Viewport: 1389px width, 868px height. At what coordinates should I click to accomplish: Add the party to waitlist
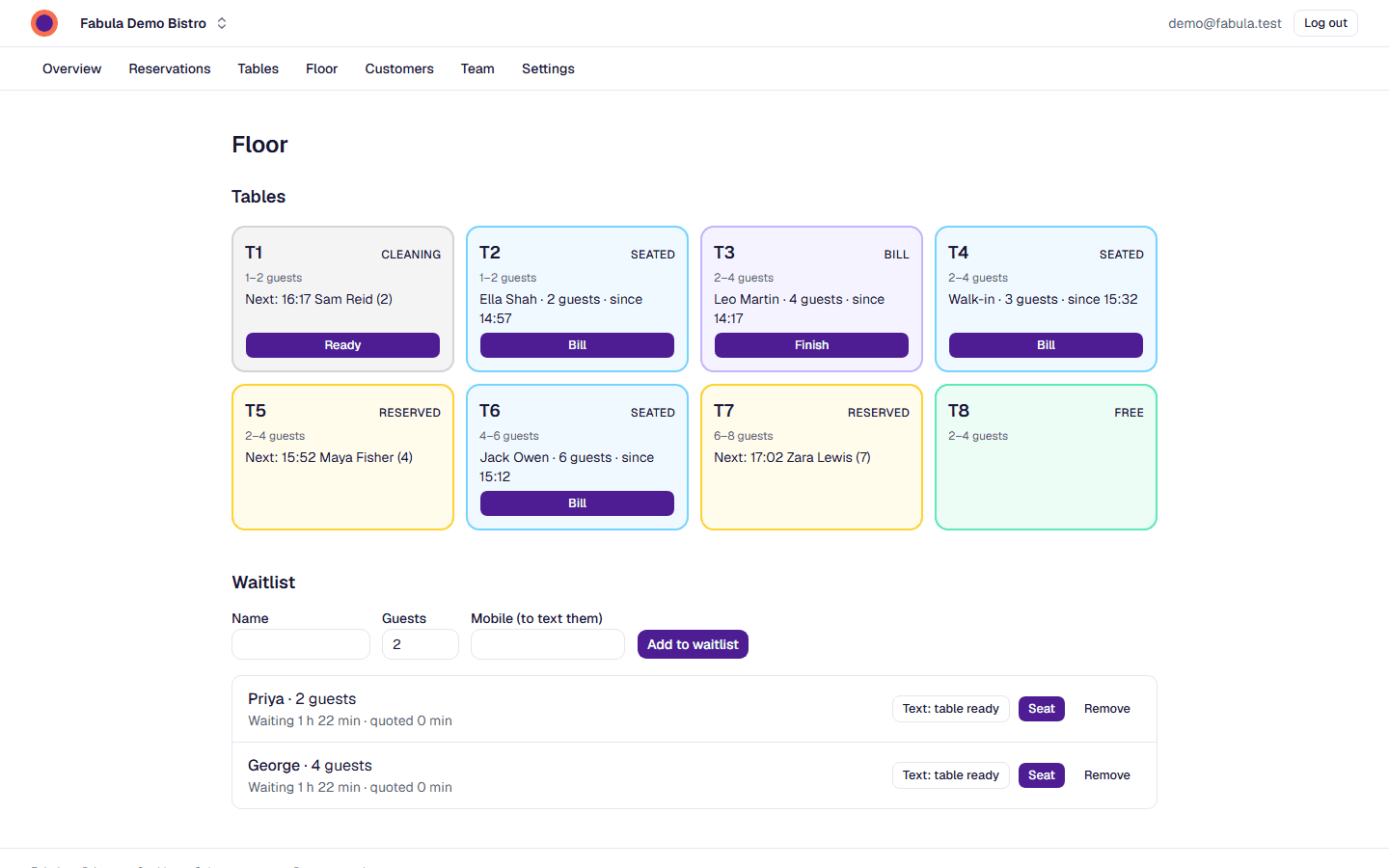point(693,644)
